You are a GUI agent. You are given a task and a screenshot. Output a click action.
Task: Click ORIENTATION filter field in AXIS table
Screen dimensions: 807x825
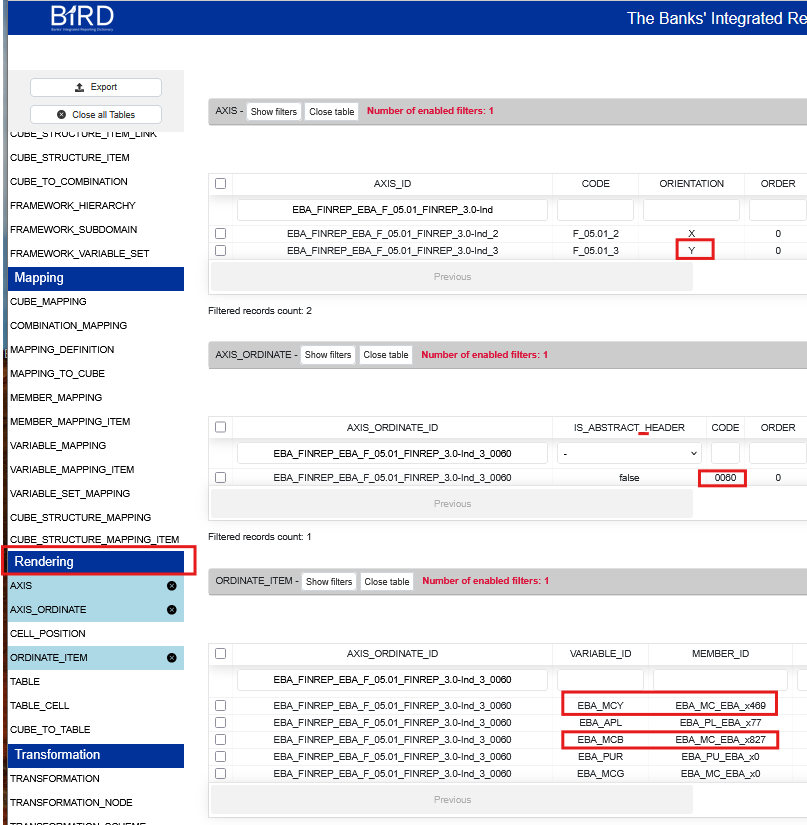[691, 210]
